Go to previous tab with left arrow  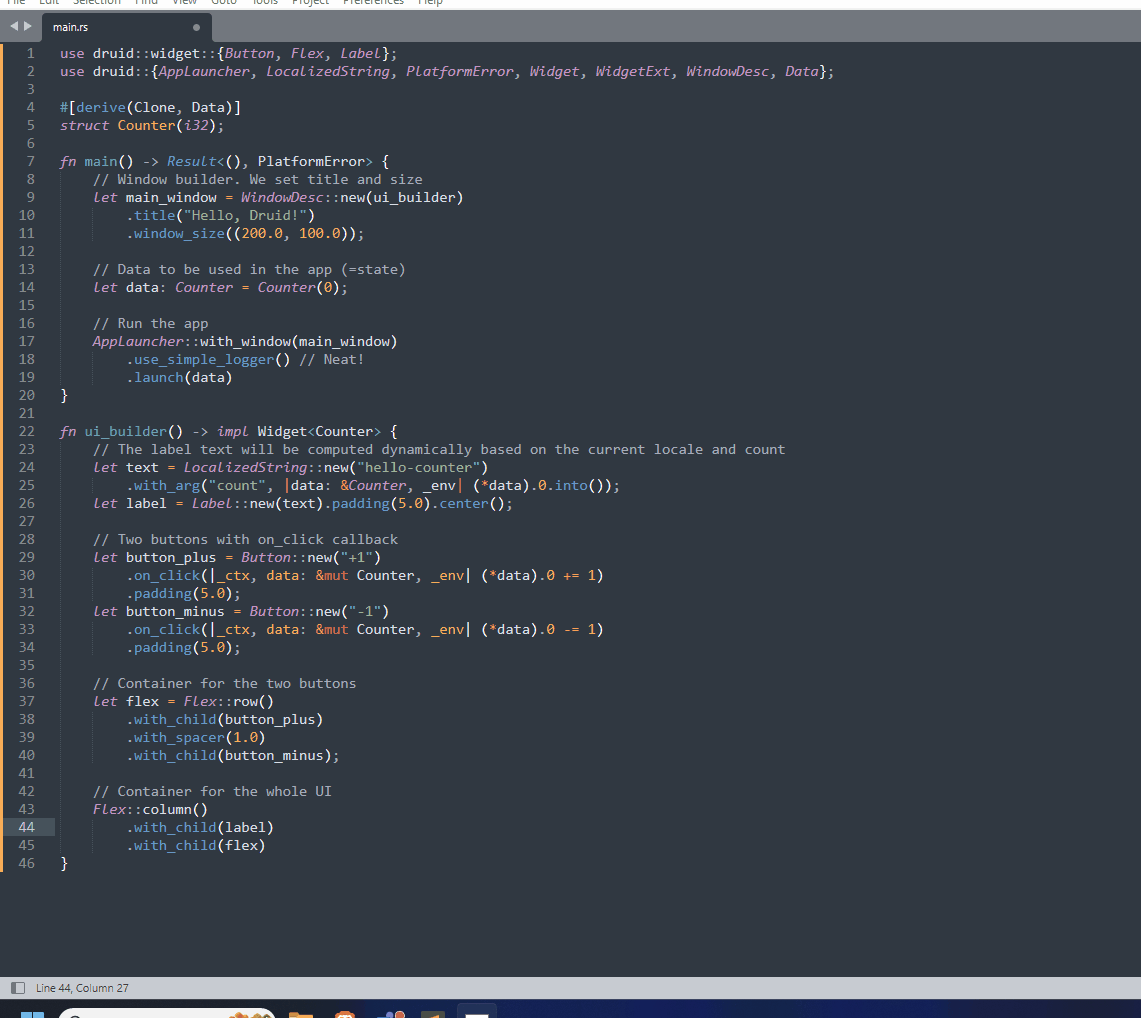[x=14, y=26]
